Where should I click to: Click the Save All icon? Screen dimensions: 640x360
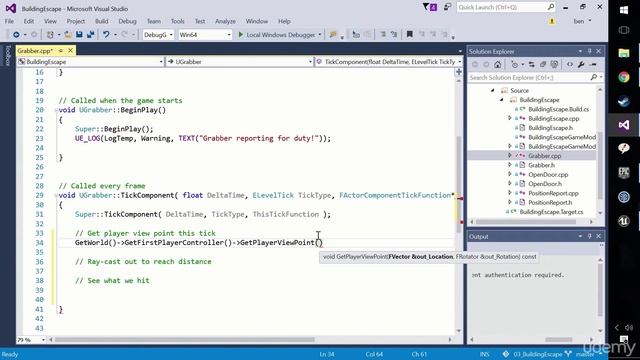pos(90,35)
